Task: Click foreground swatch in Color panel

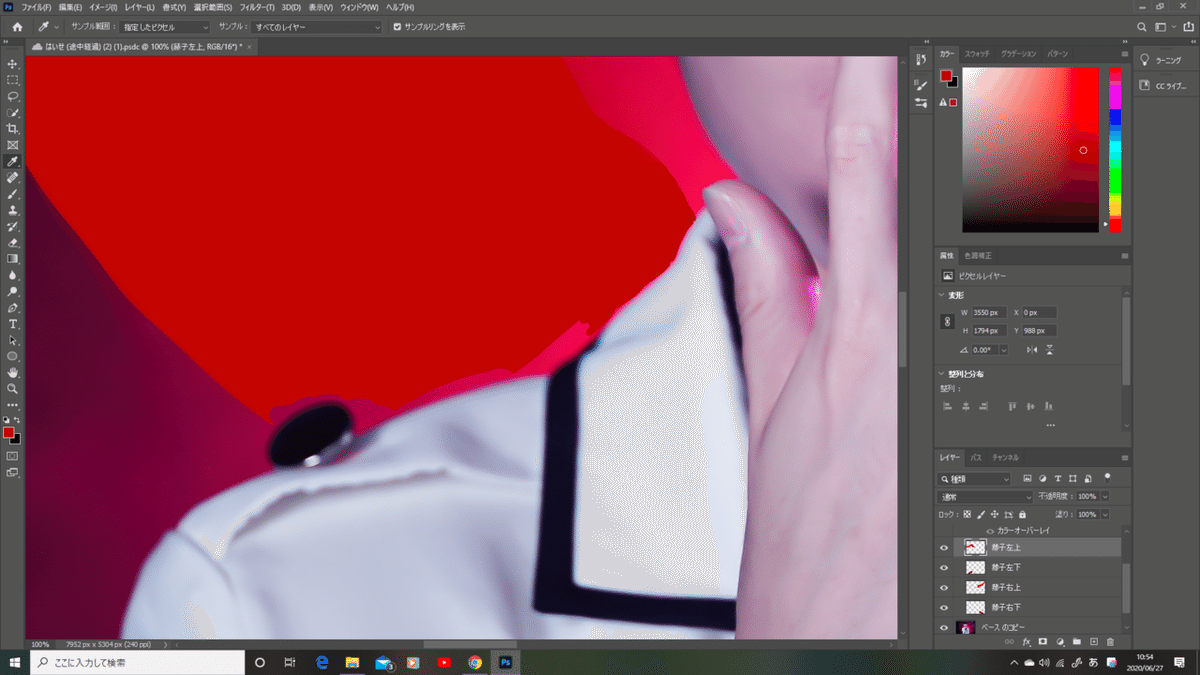Action: (945, 75)
